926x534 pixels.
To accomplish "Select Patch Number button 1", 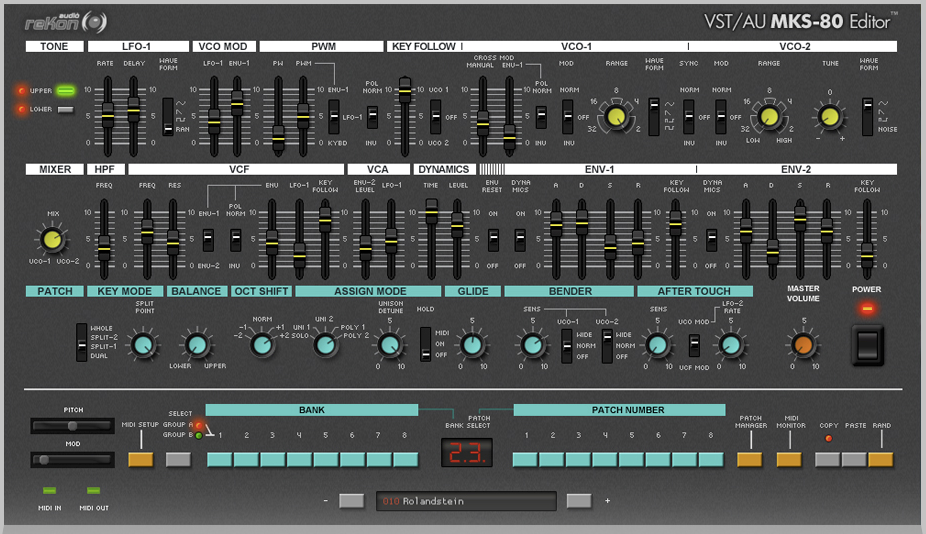I will 525,460.
